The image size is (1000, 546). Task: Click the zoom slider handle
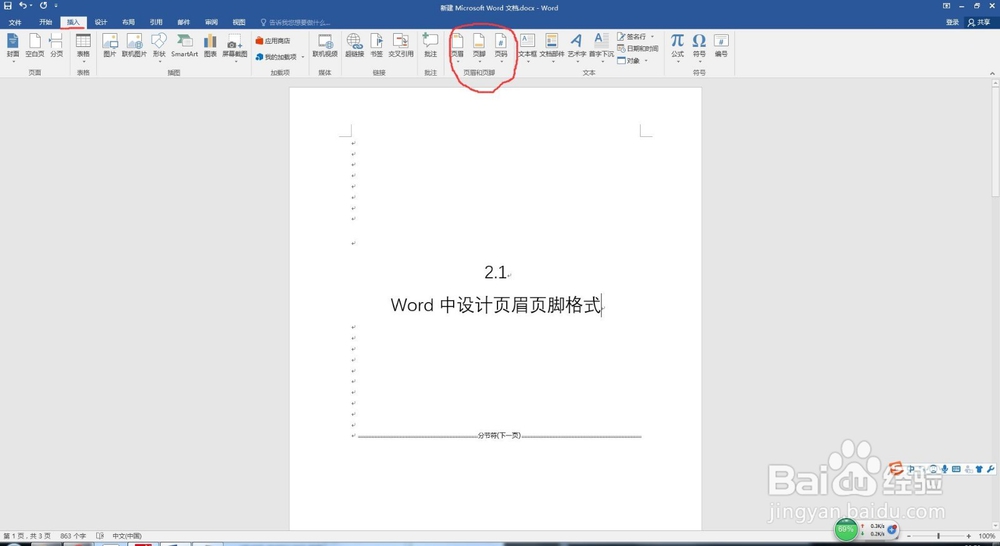[938, 536]
